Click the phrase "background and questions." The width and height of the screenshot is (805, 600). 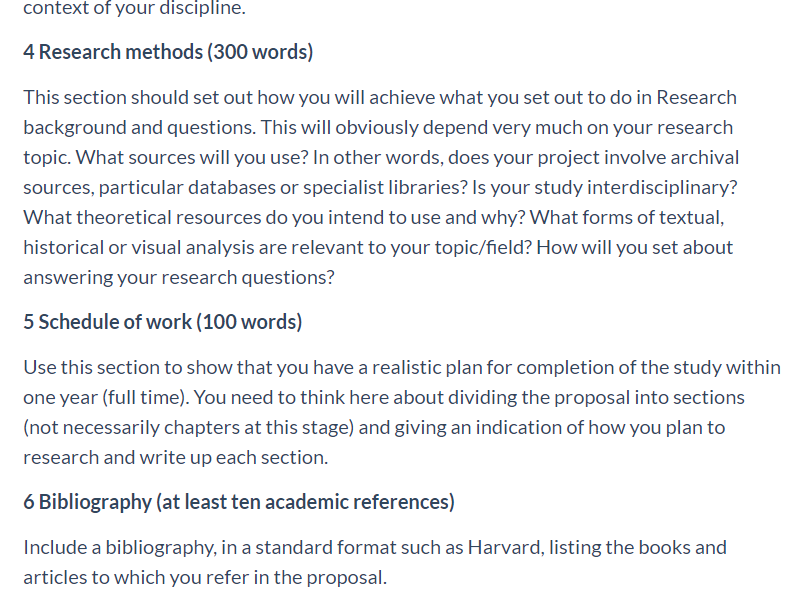139,128
